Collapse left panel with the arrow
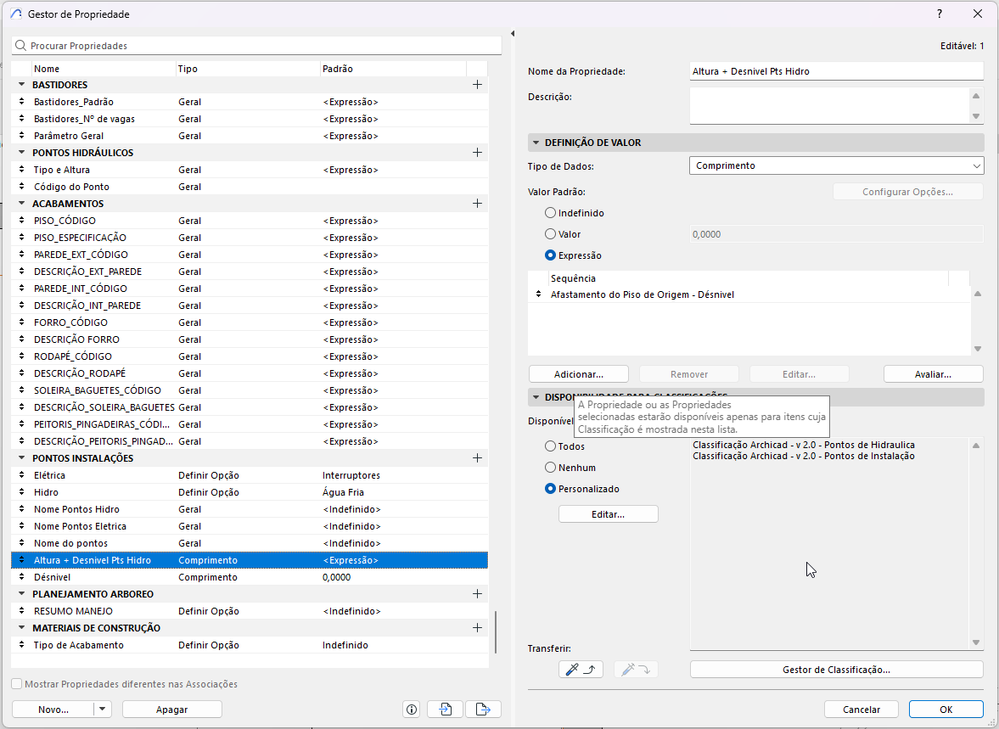 tap(513, 33)
